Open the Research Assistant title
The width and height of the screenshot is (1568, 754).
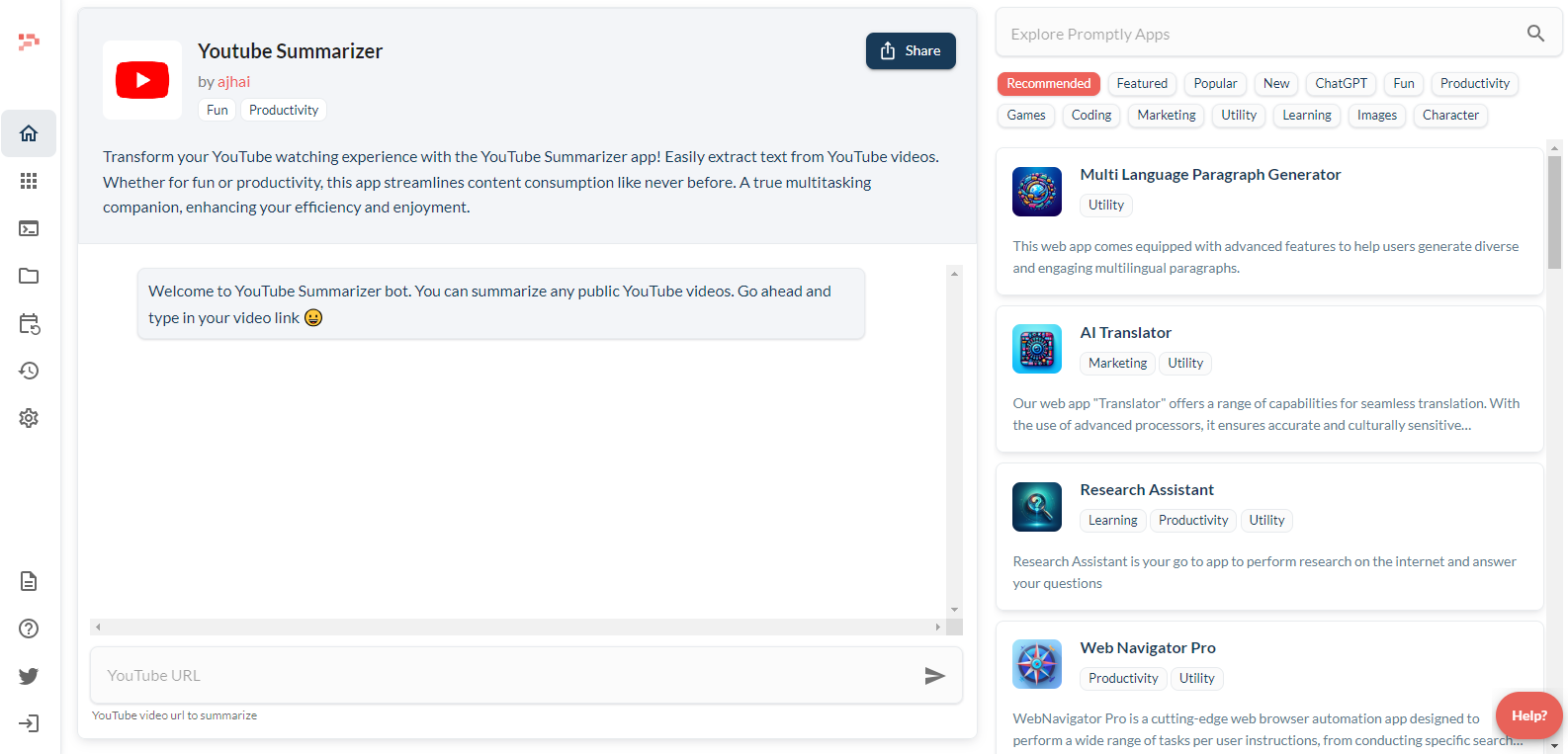click(x=1147, y=490)
